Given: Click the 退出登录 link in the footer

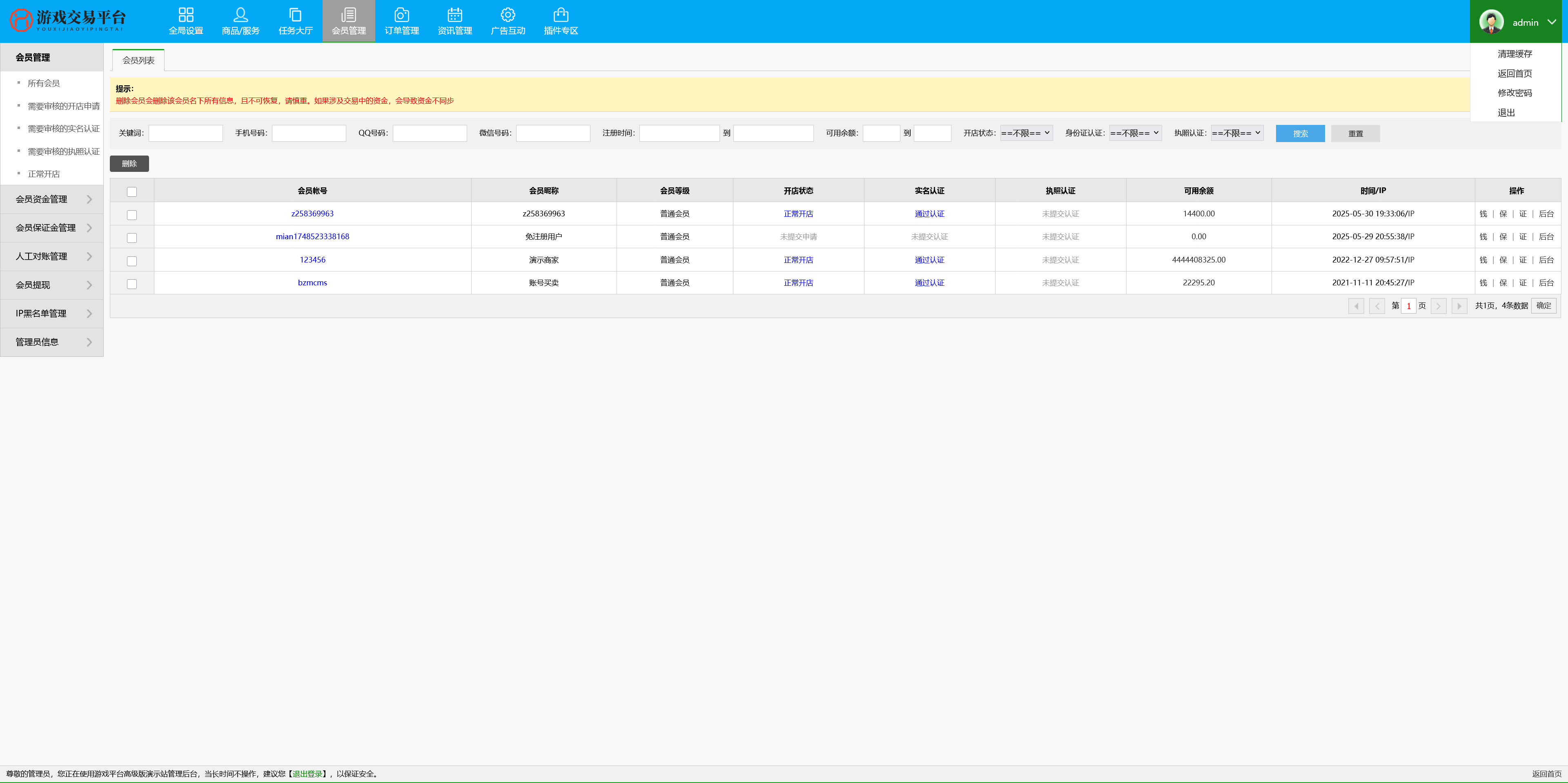Looking at the screenshot, I should pyautogui.click(x=307, y=774).
